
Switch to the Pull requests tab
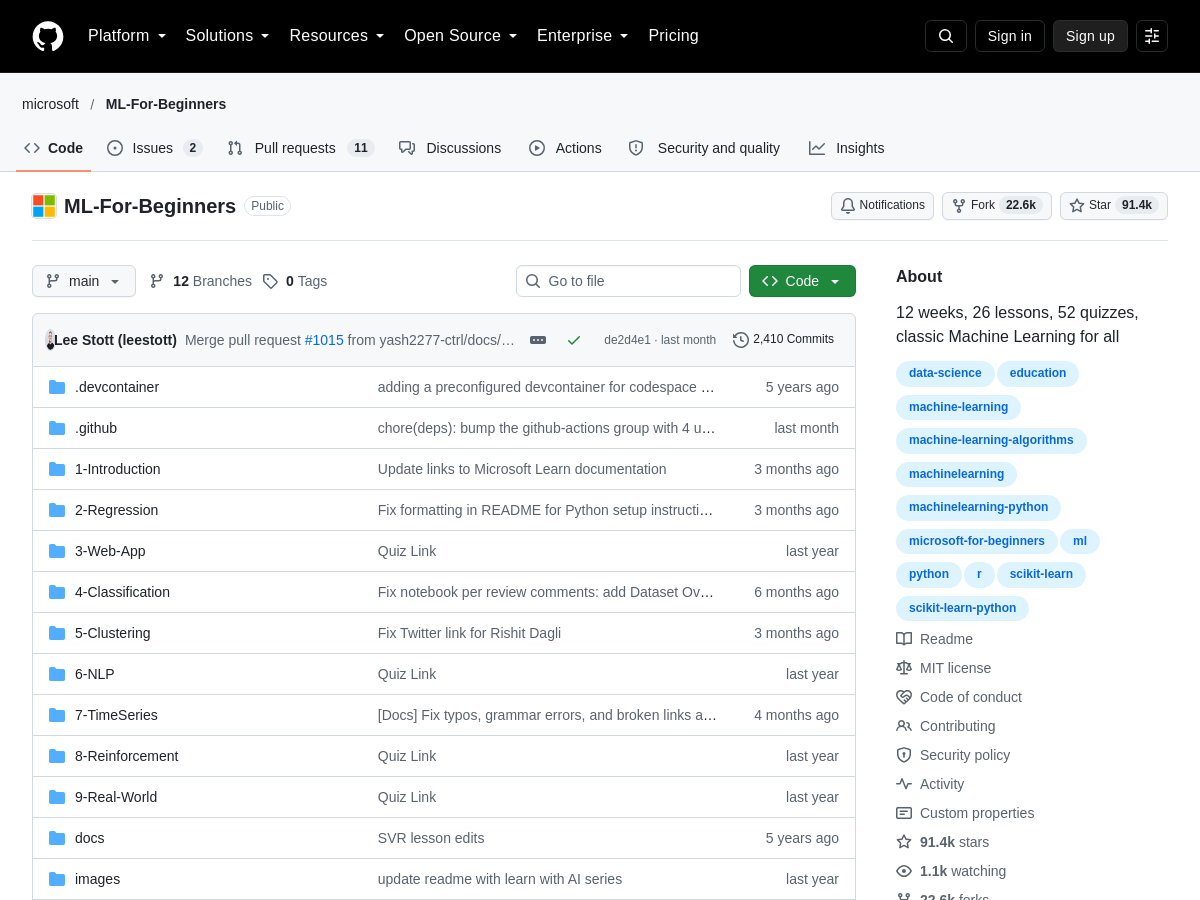(x=301, y=148)
